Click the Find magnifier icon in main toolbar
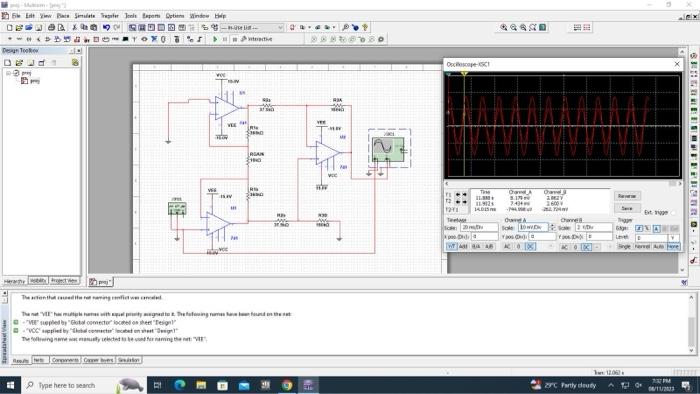Viewport: 700px width, 394px height. pos(345,28)
